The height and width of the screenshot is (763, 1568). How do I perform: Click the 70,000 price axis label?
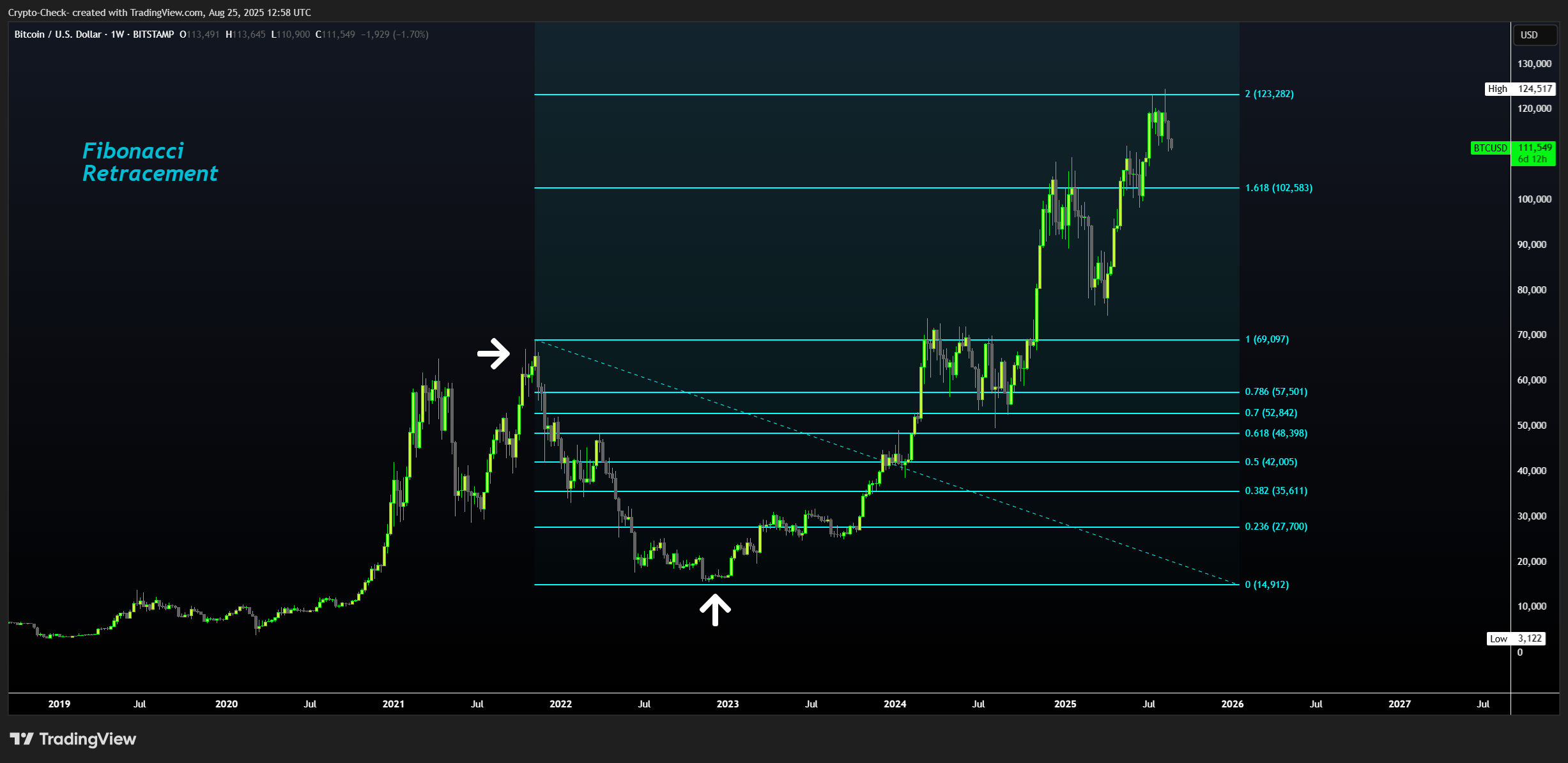pyautogui.click(x=1532, y=335)
